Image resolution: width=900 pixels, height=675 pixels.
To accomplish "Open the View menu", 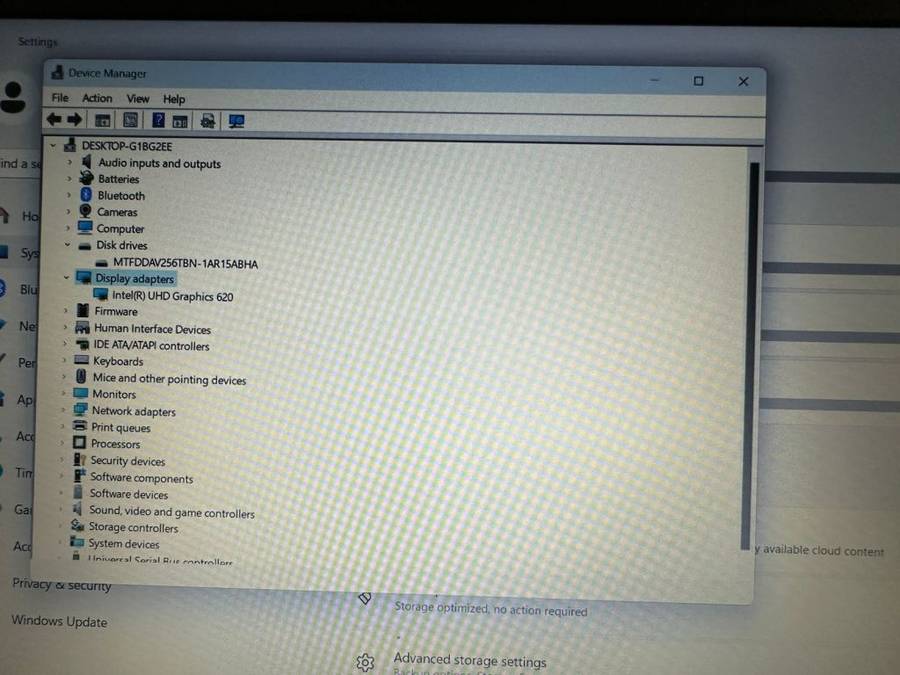I will tap(137, 98).
